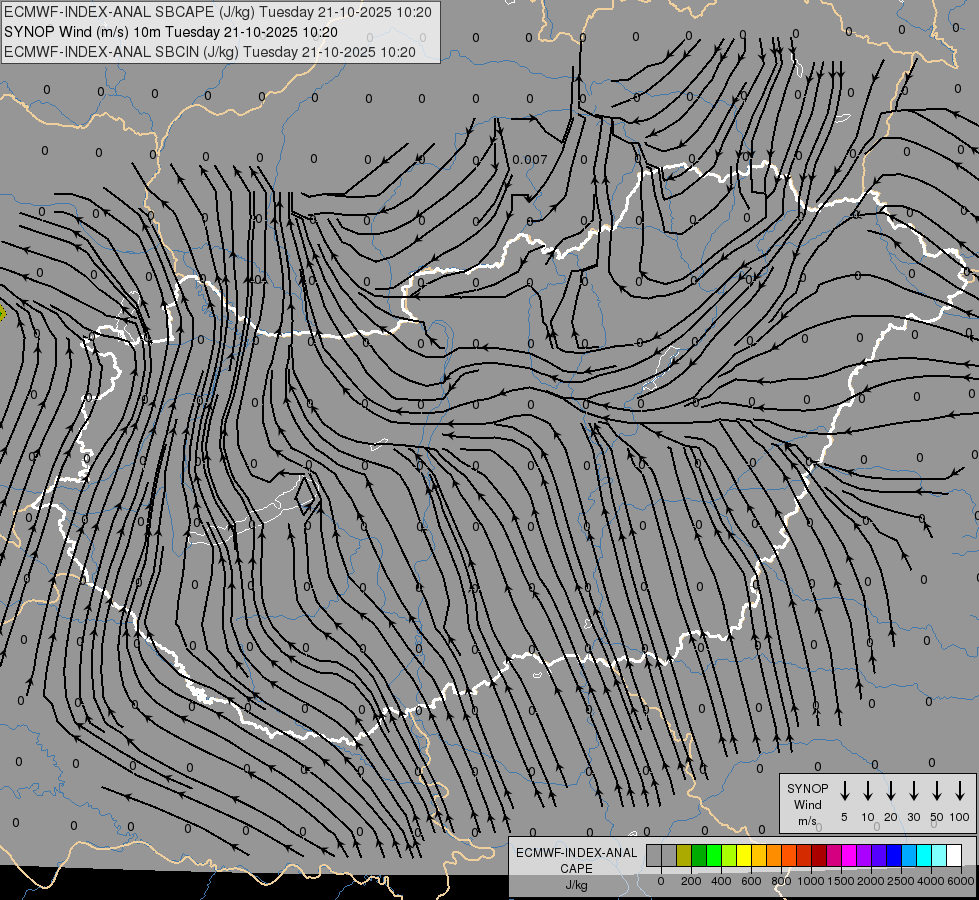This screenshot has width=979, height=900.
Task: Click the 800 tick label on the CAPE scale
Action: pyautogui.click(x=781, y=881)
